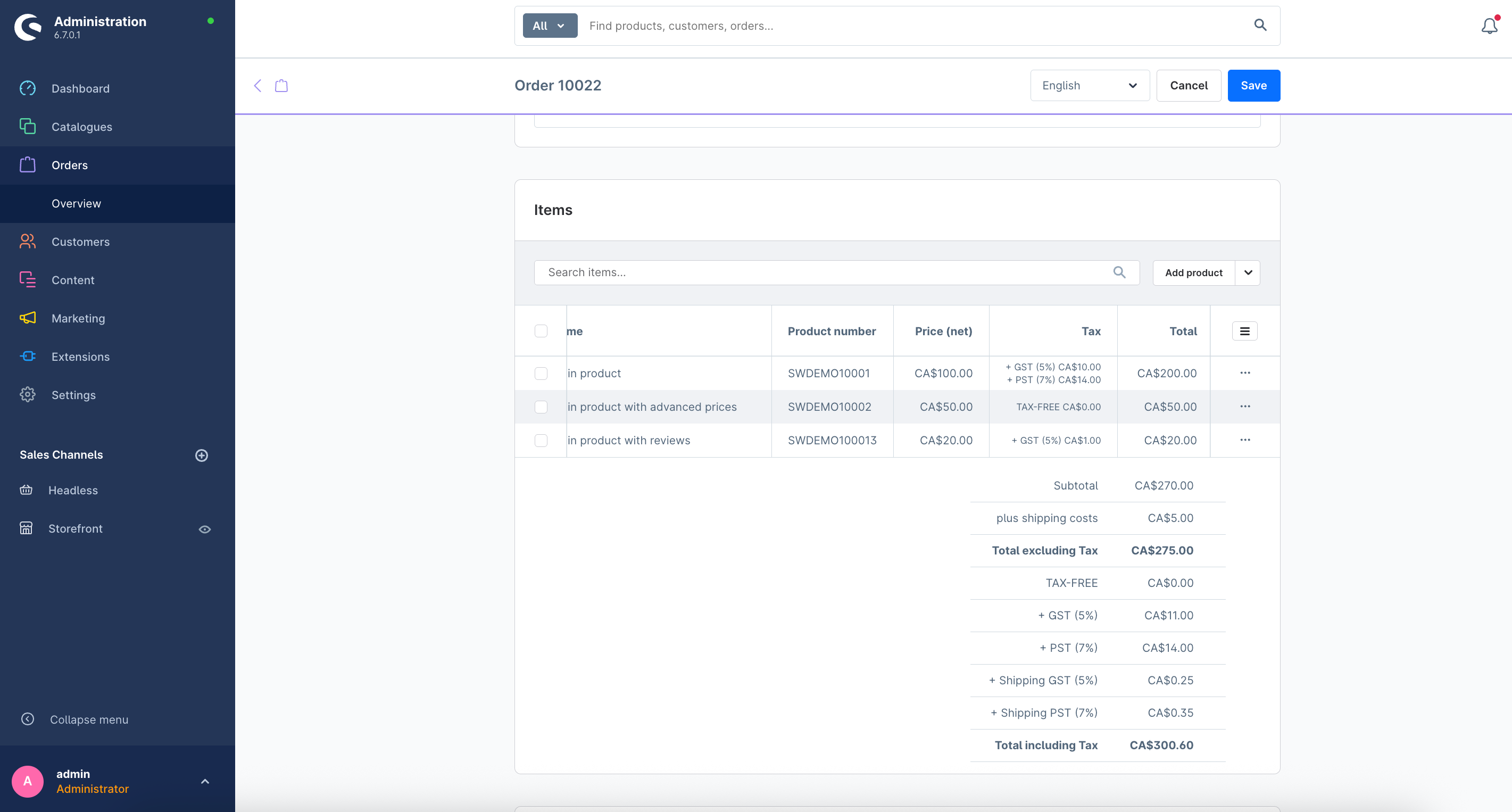Click the order bag icon beside back arrow

(281, 86)
